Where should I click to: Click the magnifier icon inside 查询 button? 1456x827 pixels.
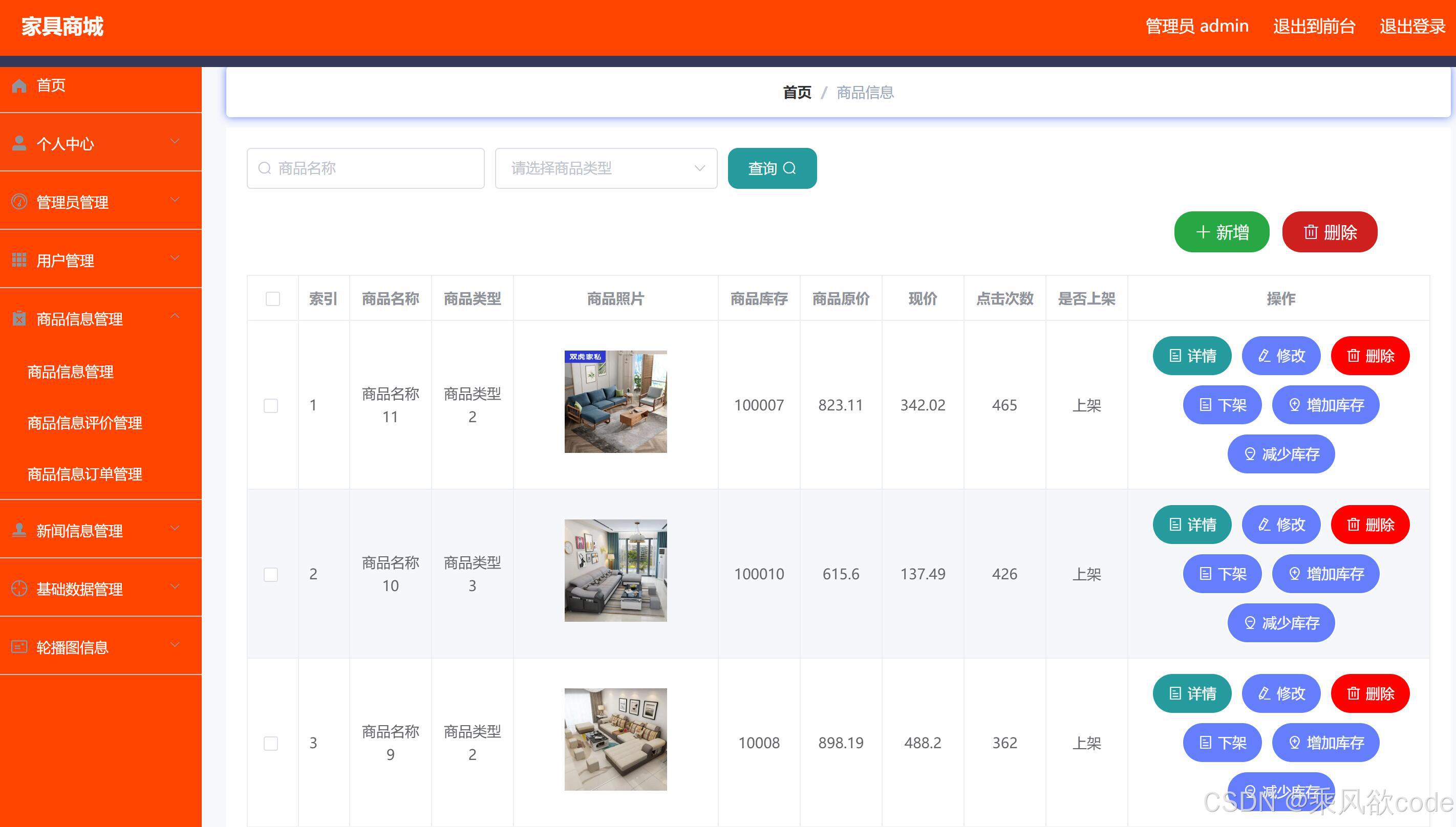pyautogui.click(x=790, y=167)
